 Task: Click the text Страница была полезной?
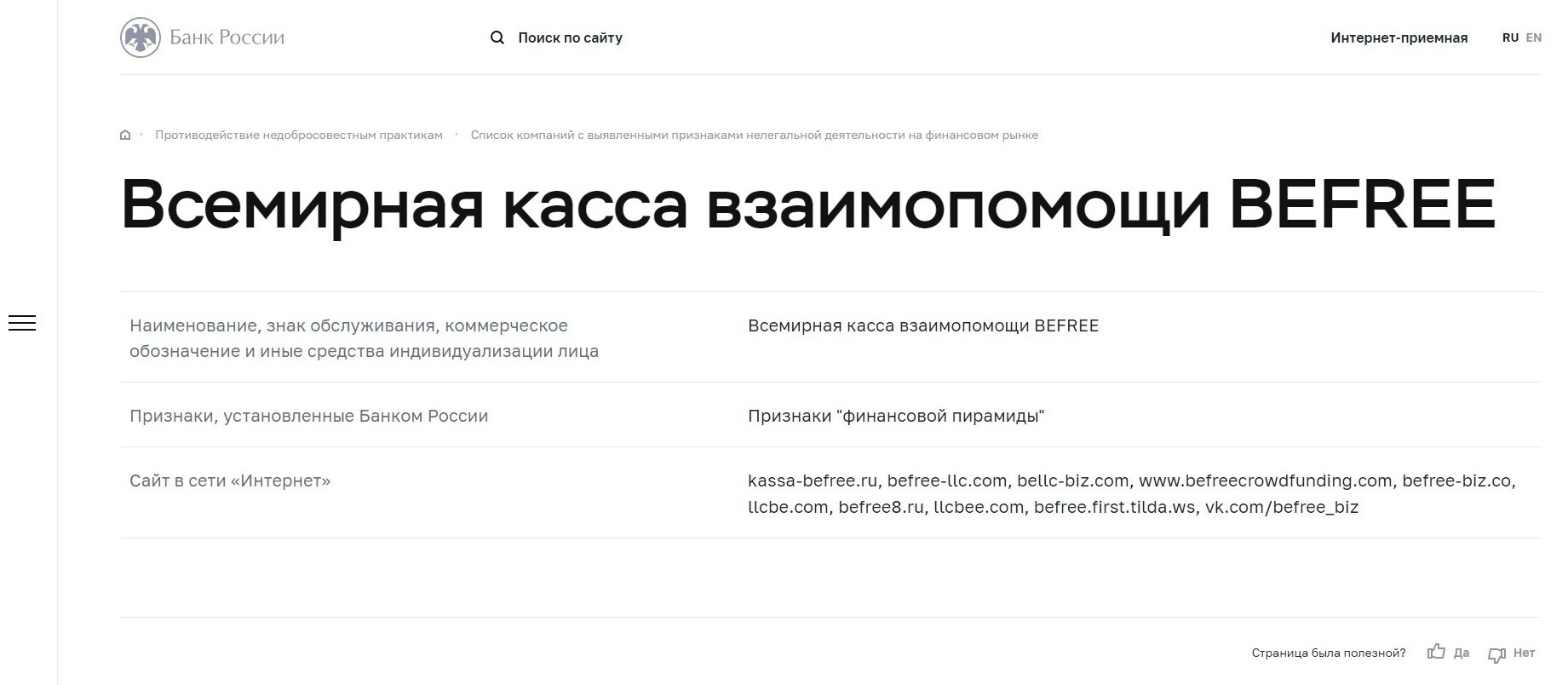pyautogui.click(x=1329, y=653)
